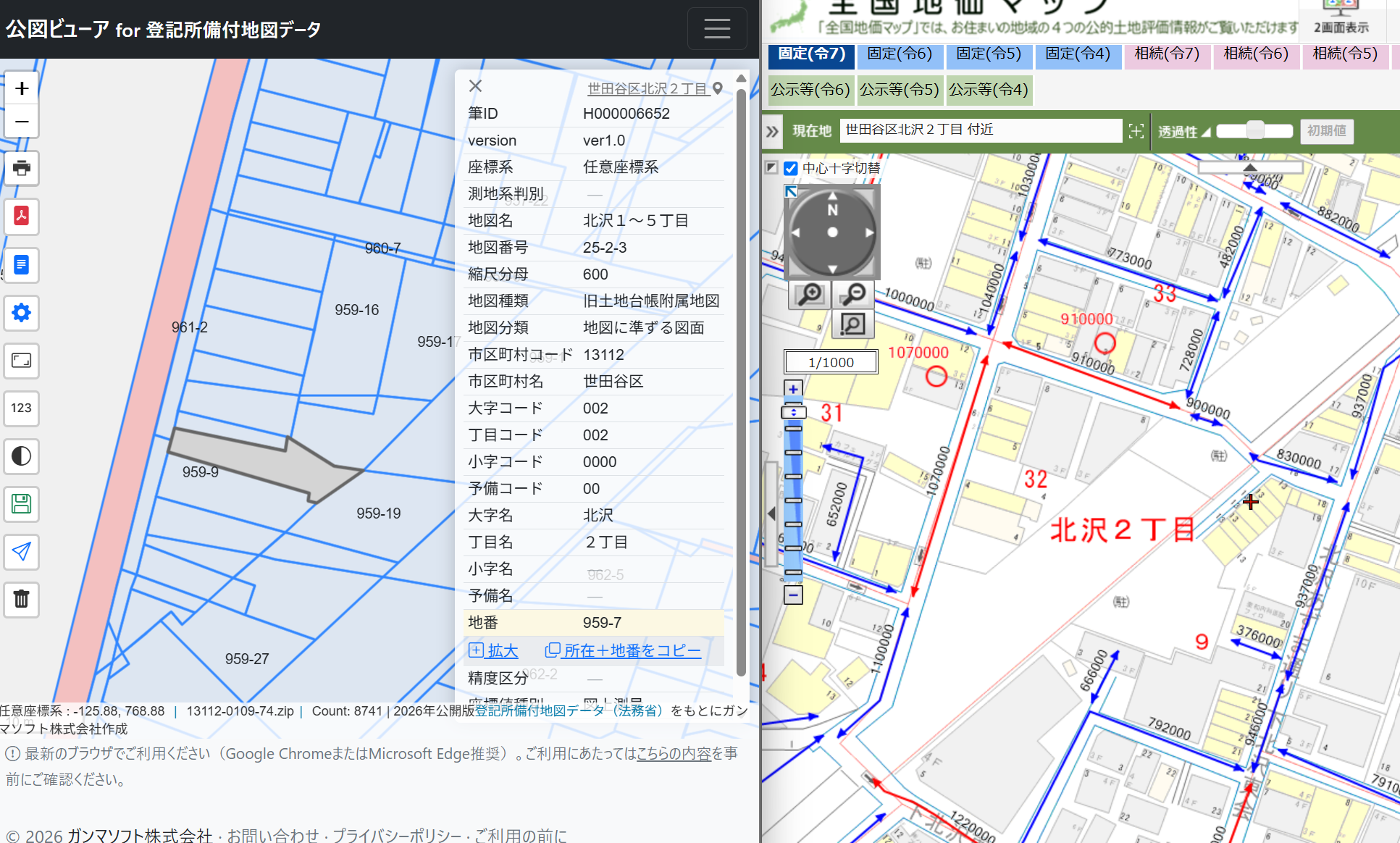Select 公示等(令6) tab
This screenshot has height=843, width=1400.
tap(810, 90)
